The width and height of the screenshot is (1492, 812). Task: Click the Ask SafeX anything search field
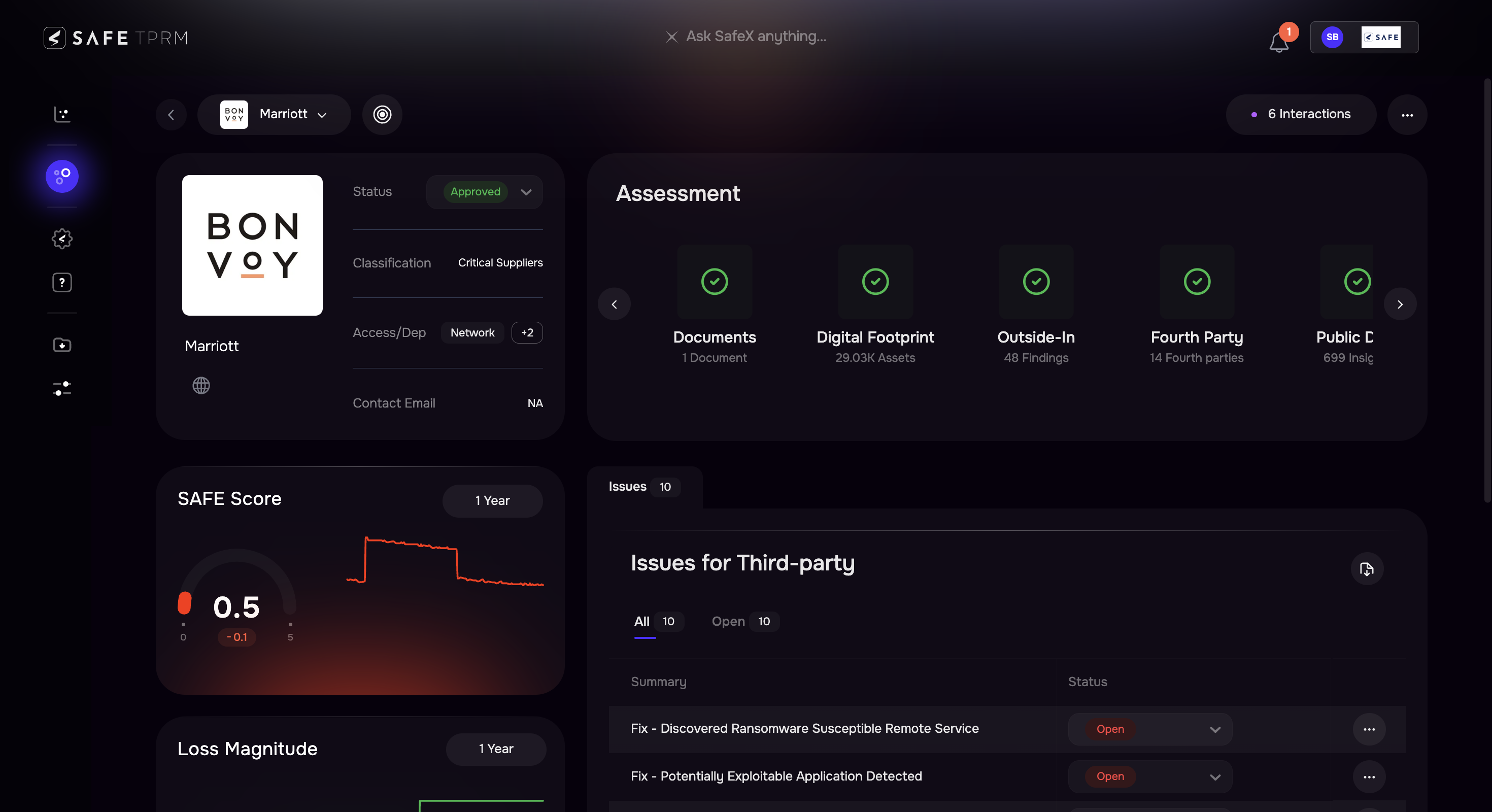coord(756,37)
